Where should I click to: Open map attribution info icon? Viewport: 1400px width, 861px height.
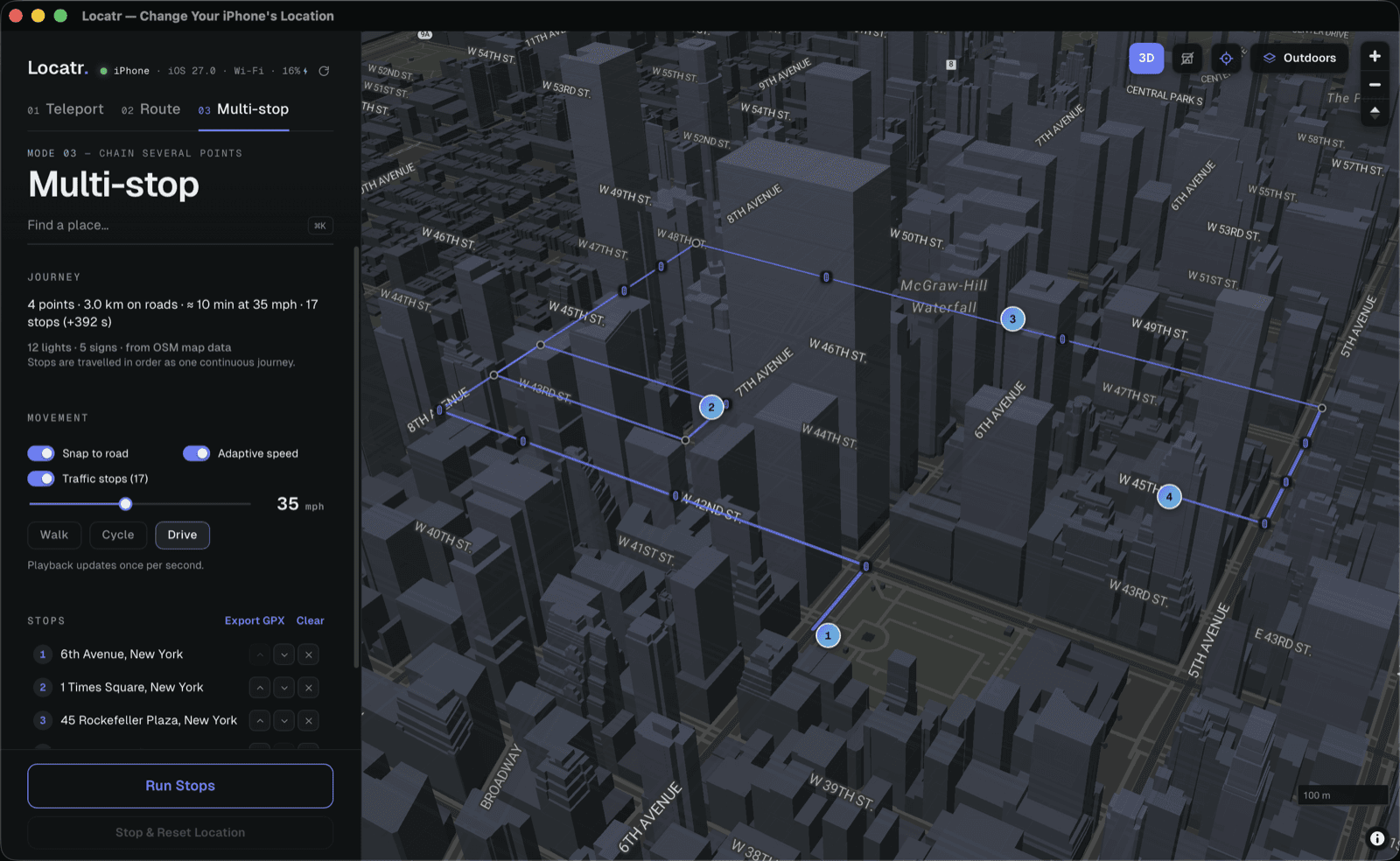point(1376,838)
